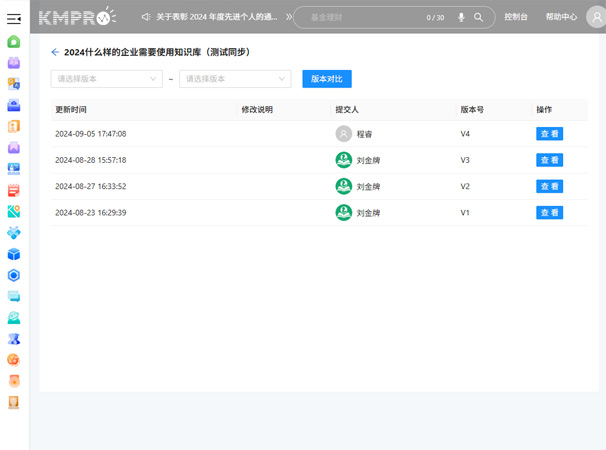Click the 版本对比 button
This screenshot has height=450, width=606.
[327, 79]
